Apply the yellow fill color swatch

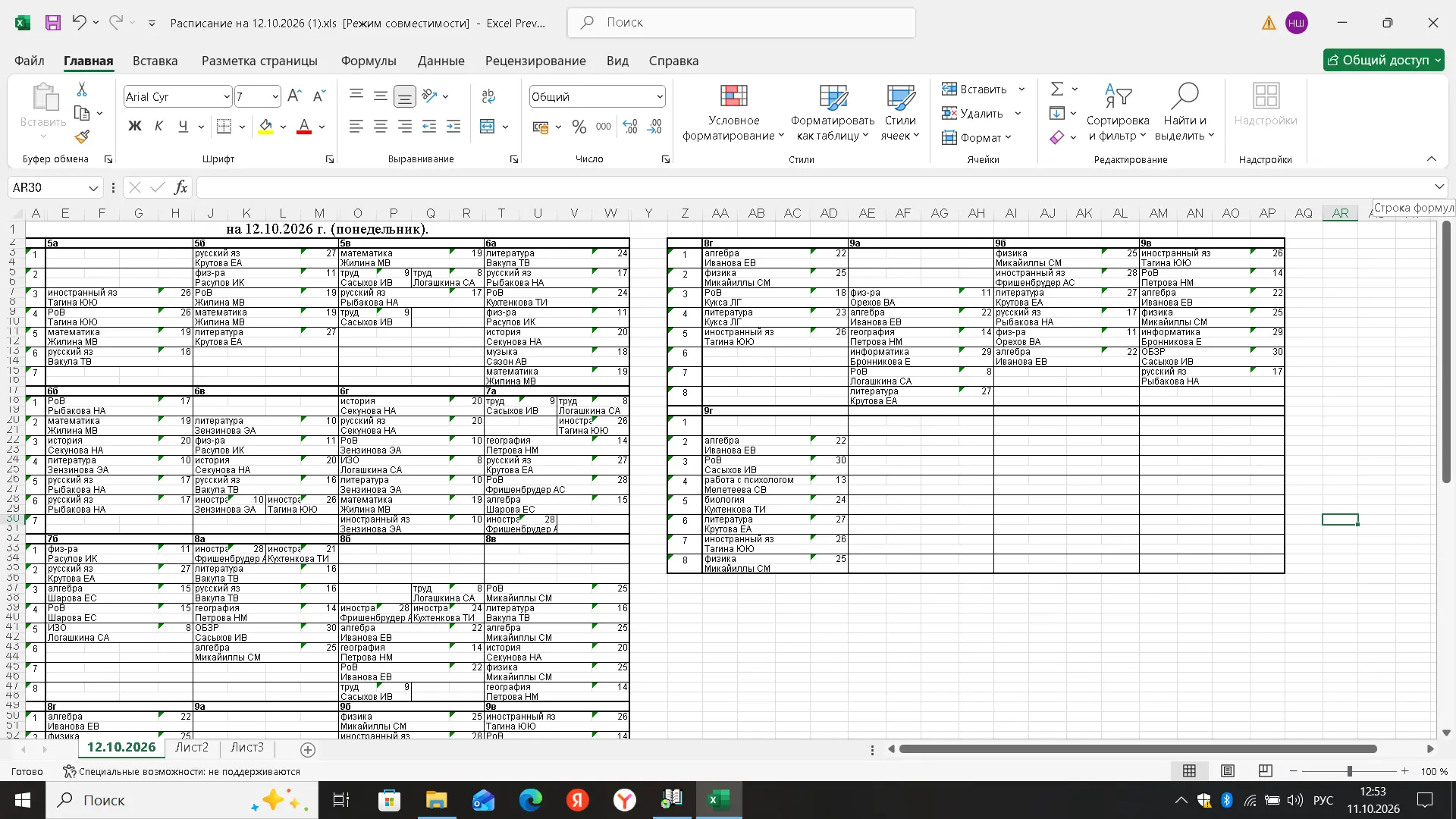[265, 127]
